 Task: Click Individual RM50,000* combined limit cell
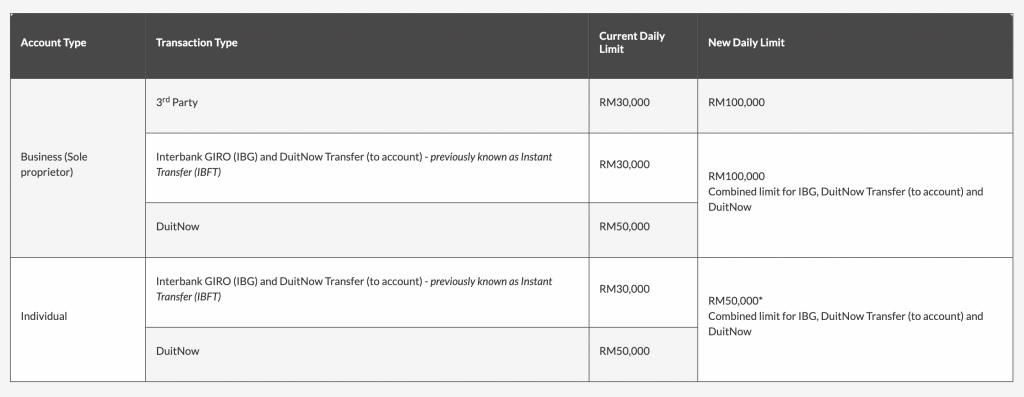856,319
